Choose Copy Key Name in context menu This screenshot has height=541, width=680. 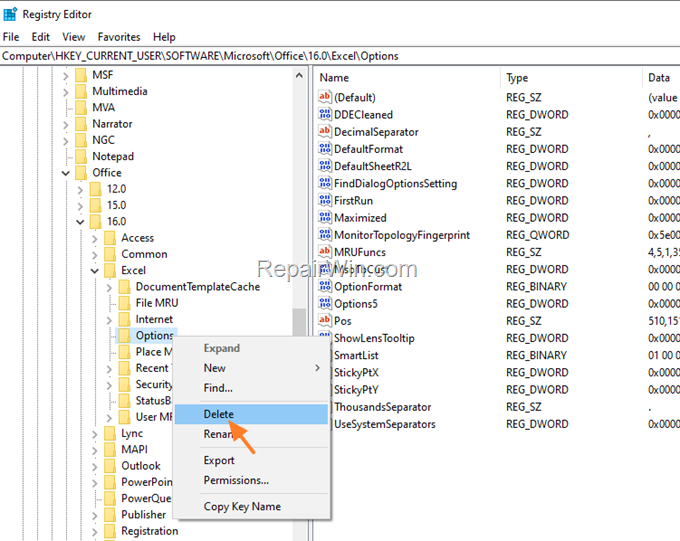(252, 506)
